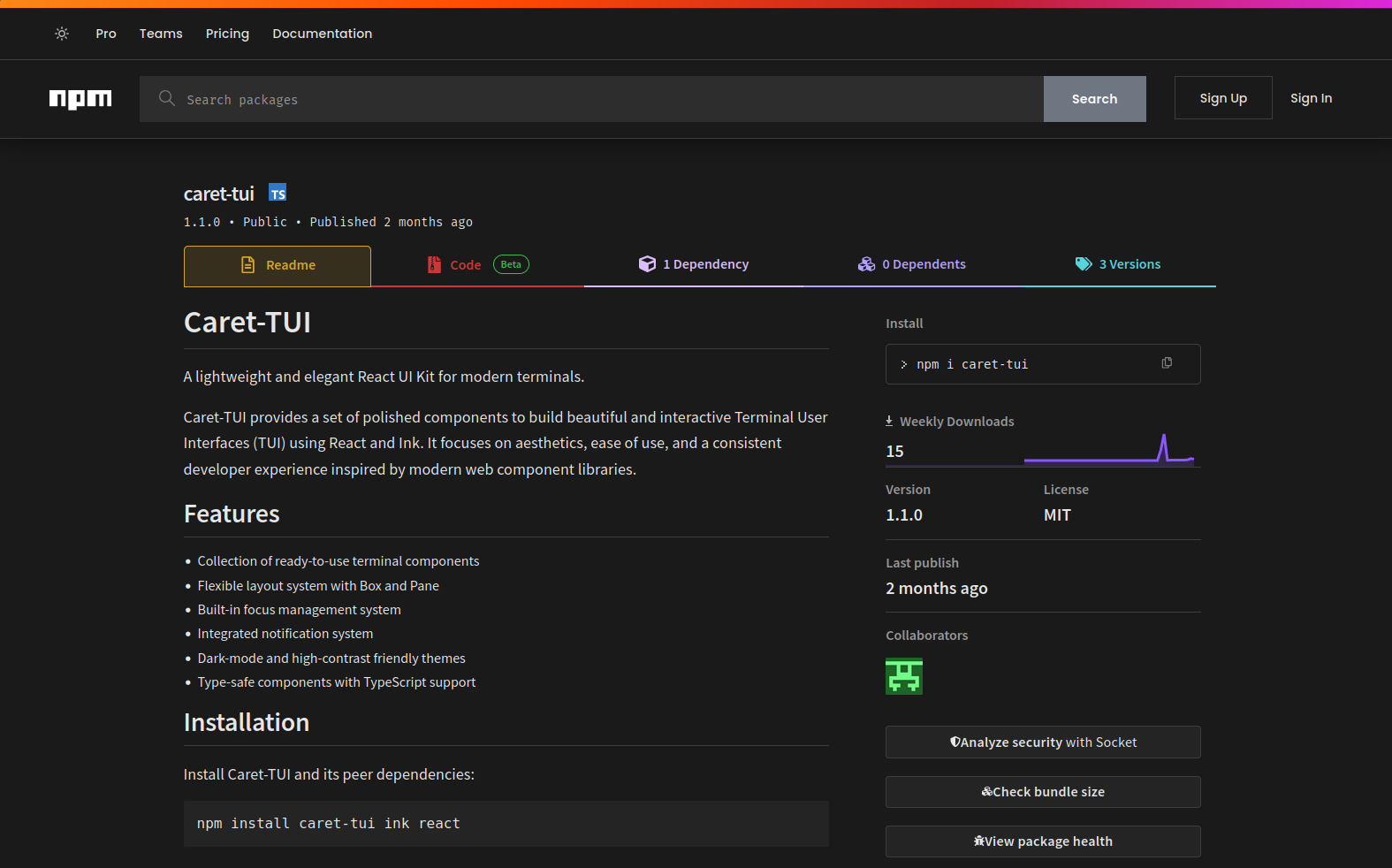Click the Versions tags icon
1392x868 pixels.
click(1084, 264)
